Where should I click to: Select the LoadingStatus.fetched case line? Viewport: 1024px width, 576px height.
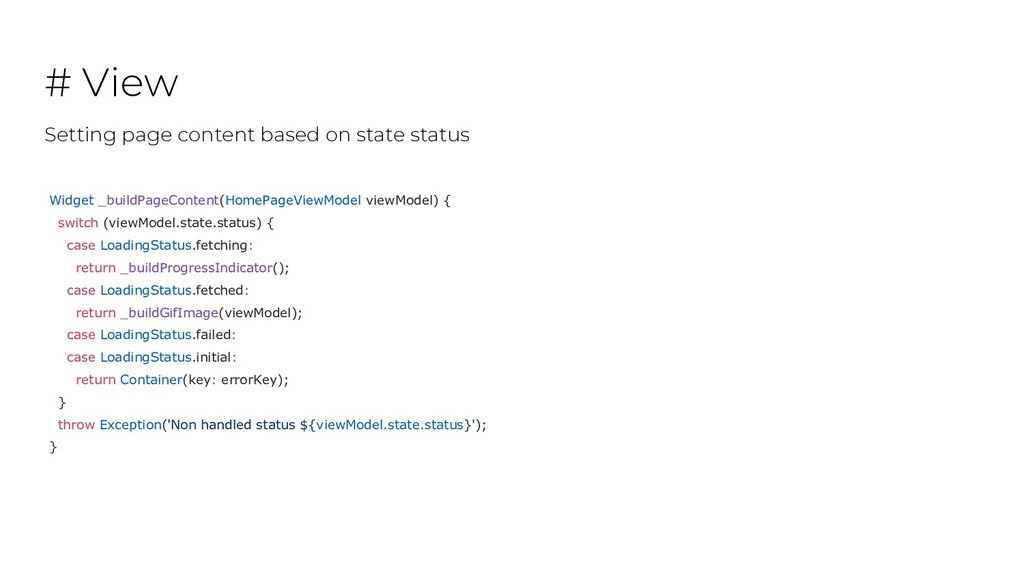point(157,290)
